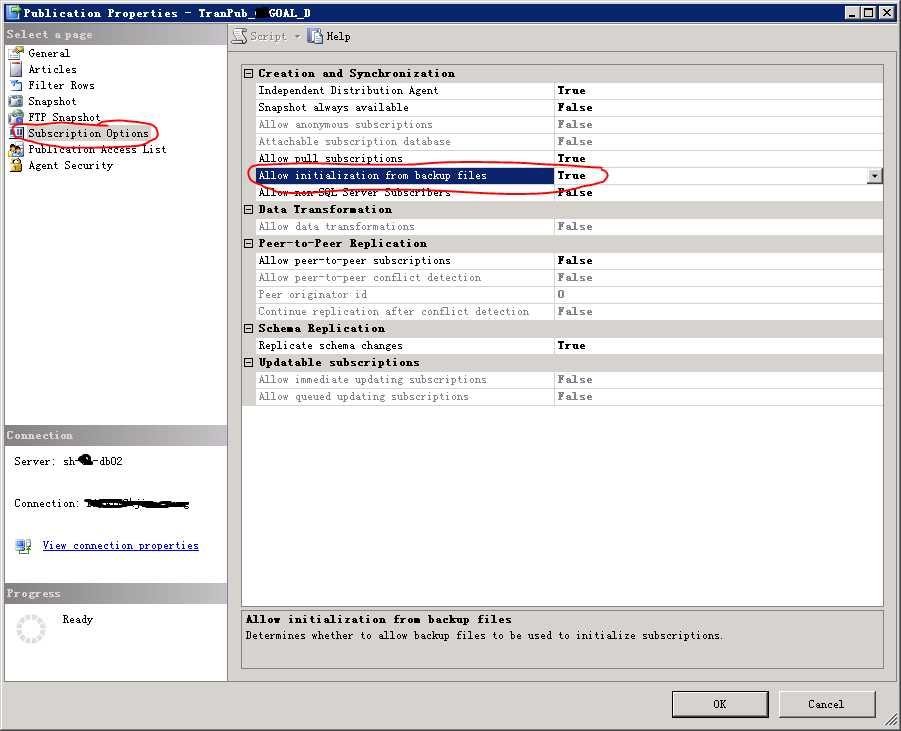Viewport: 901px width, 731px height.
Task: Collapse the Peer-to-Peer Replication section
Action: pyautogui.click(x=248, y=244)
